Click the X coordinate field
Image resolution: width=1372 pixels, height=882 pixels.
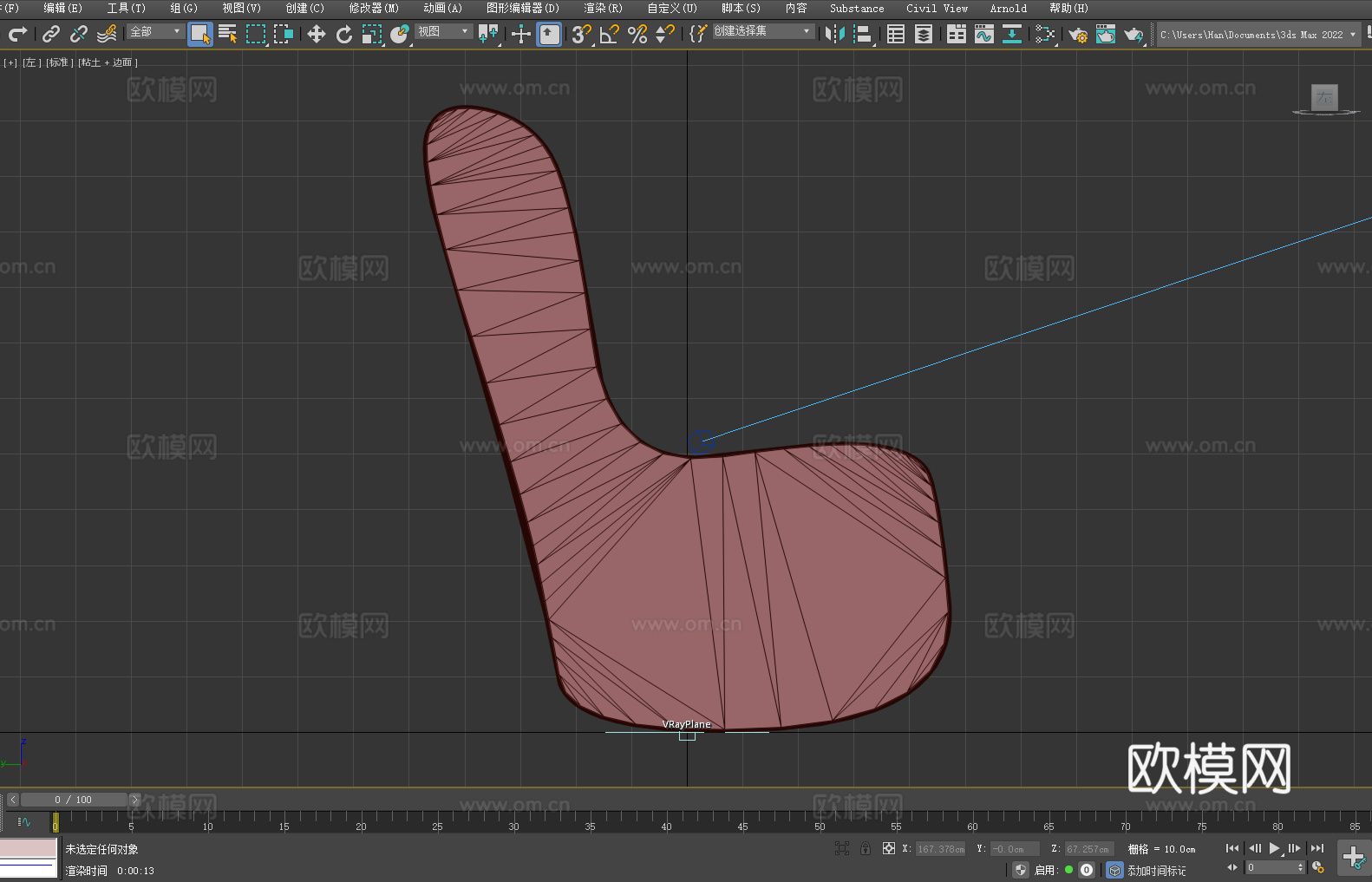940,849
